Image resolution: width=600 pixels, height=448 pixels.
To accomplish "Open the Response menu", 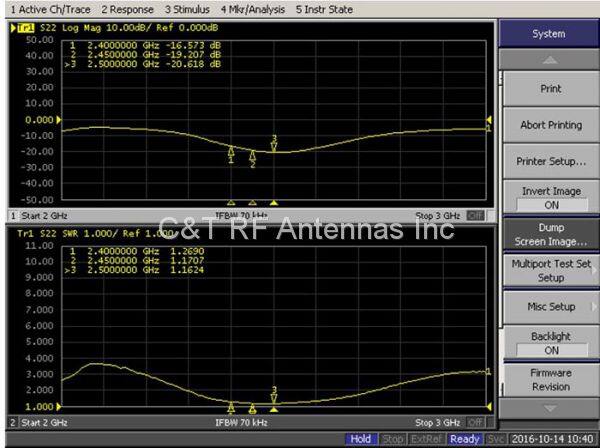I will [126, 9].
